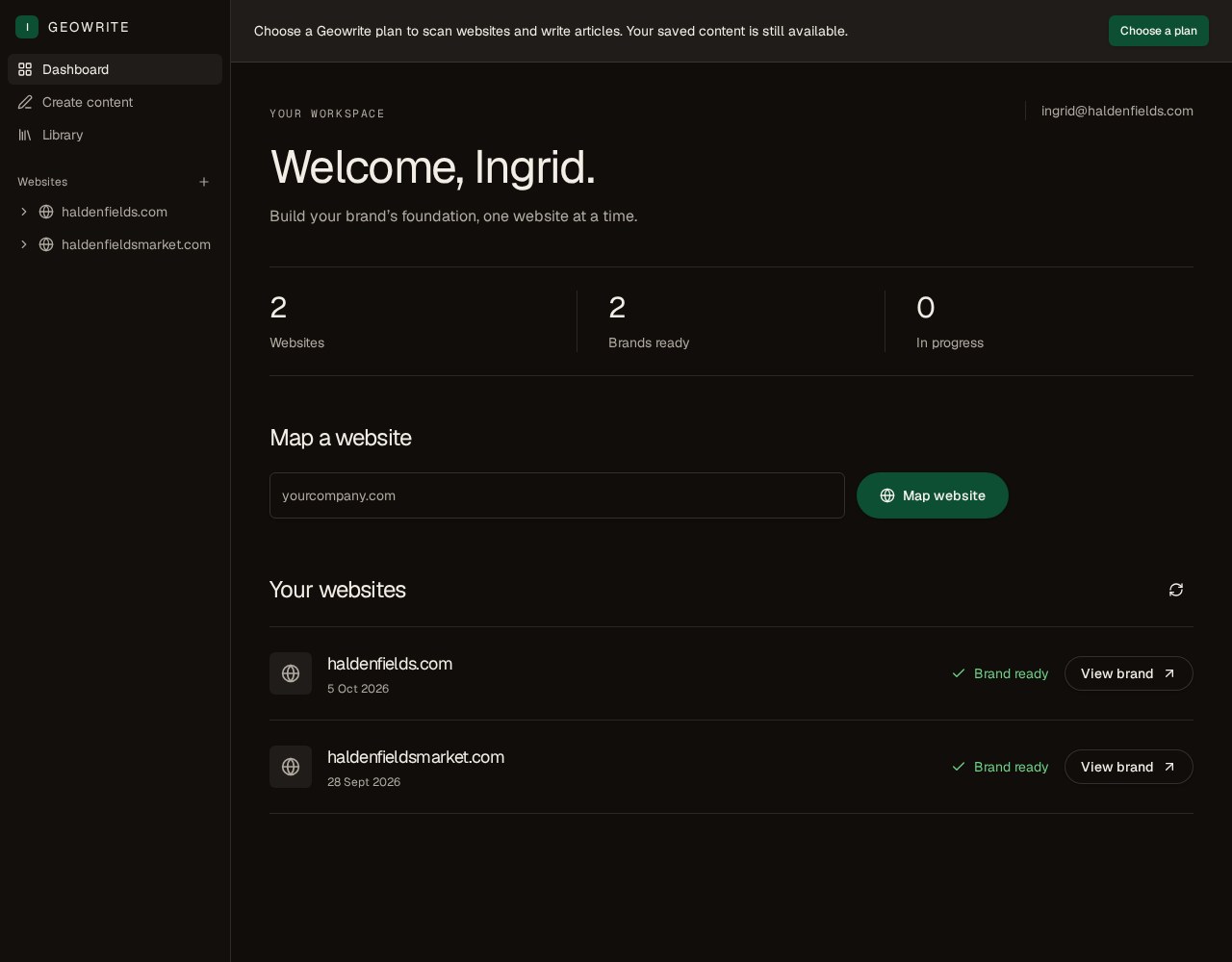Click the Dashboard grid icon
Image resolution: width=1232 pixels, height=962 pixels.
coord(25,69)
